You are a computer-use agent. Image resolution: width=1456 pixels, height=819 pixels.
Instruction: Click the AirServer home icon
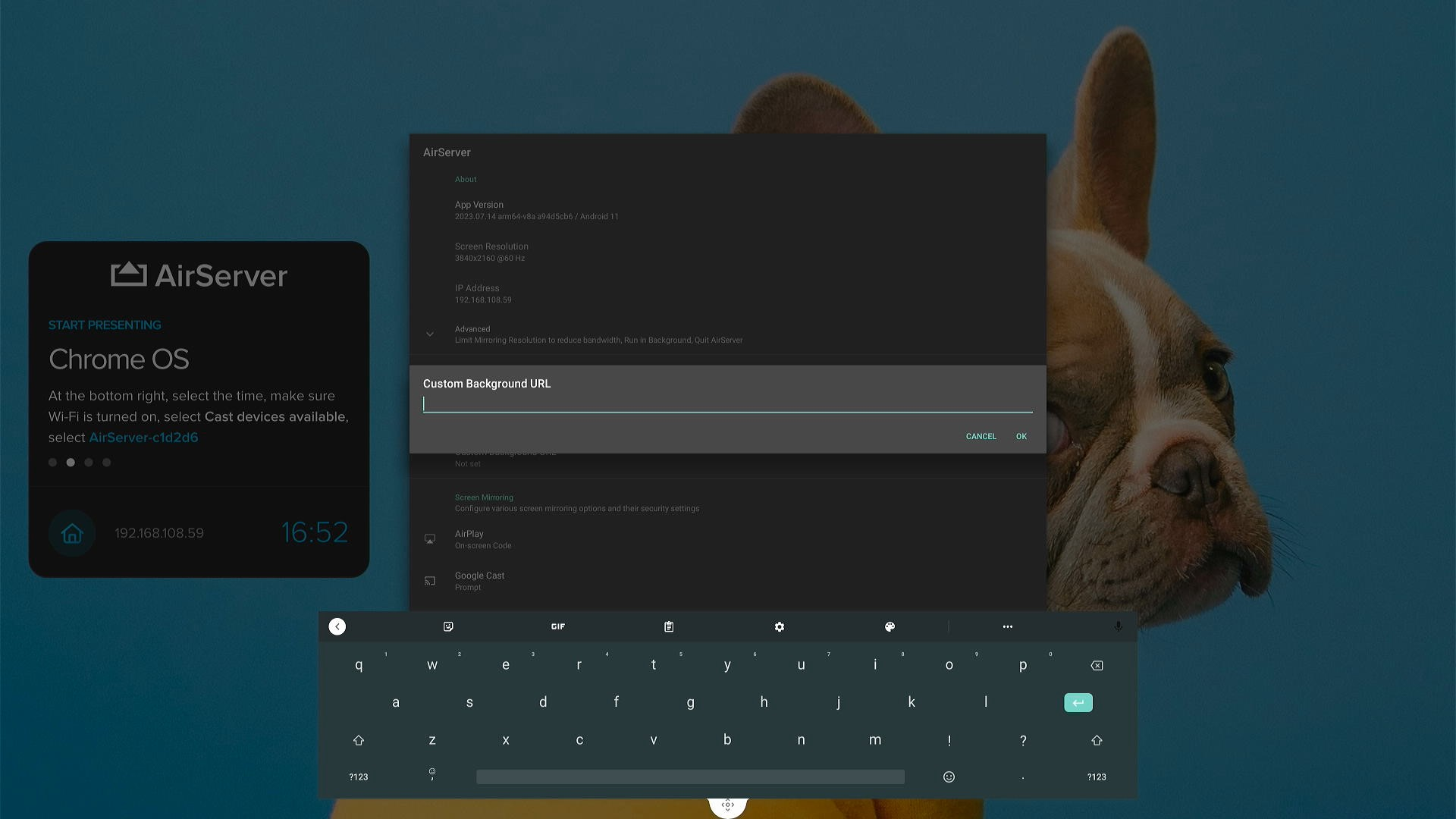tap(72, 533)
